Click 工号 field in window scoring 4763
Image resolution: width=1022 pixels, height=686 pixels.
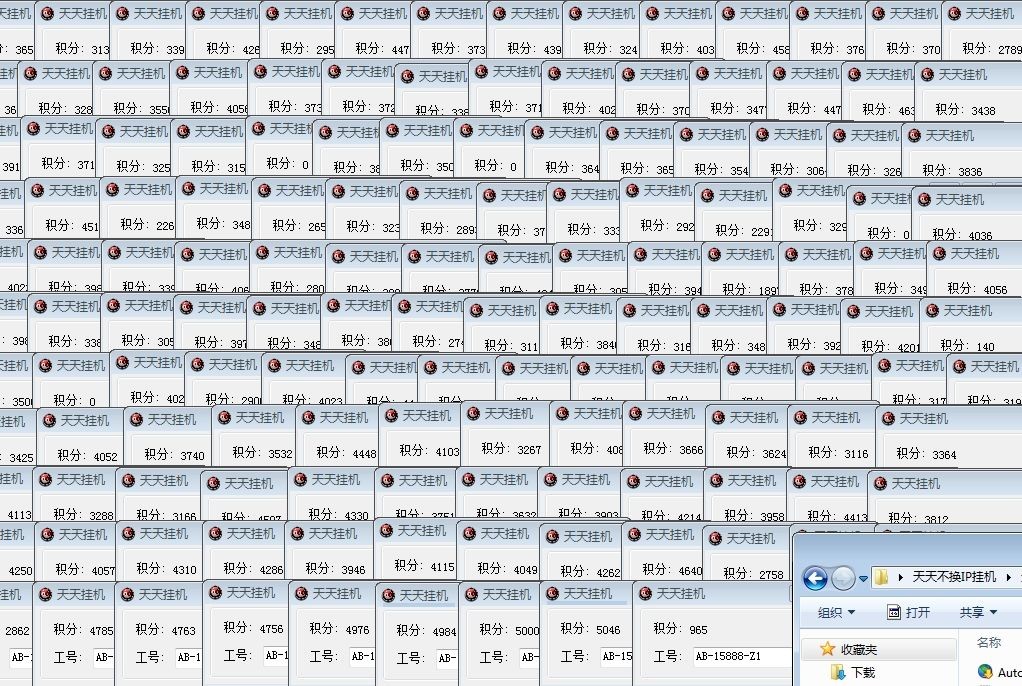click(x=188, y=657)
